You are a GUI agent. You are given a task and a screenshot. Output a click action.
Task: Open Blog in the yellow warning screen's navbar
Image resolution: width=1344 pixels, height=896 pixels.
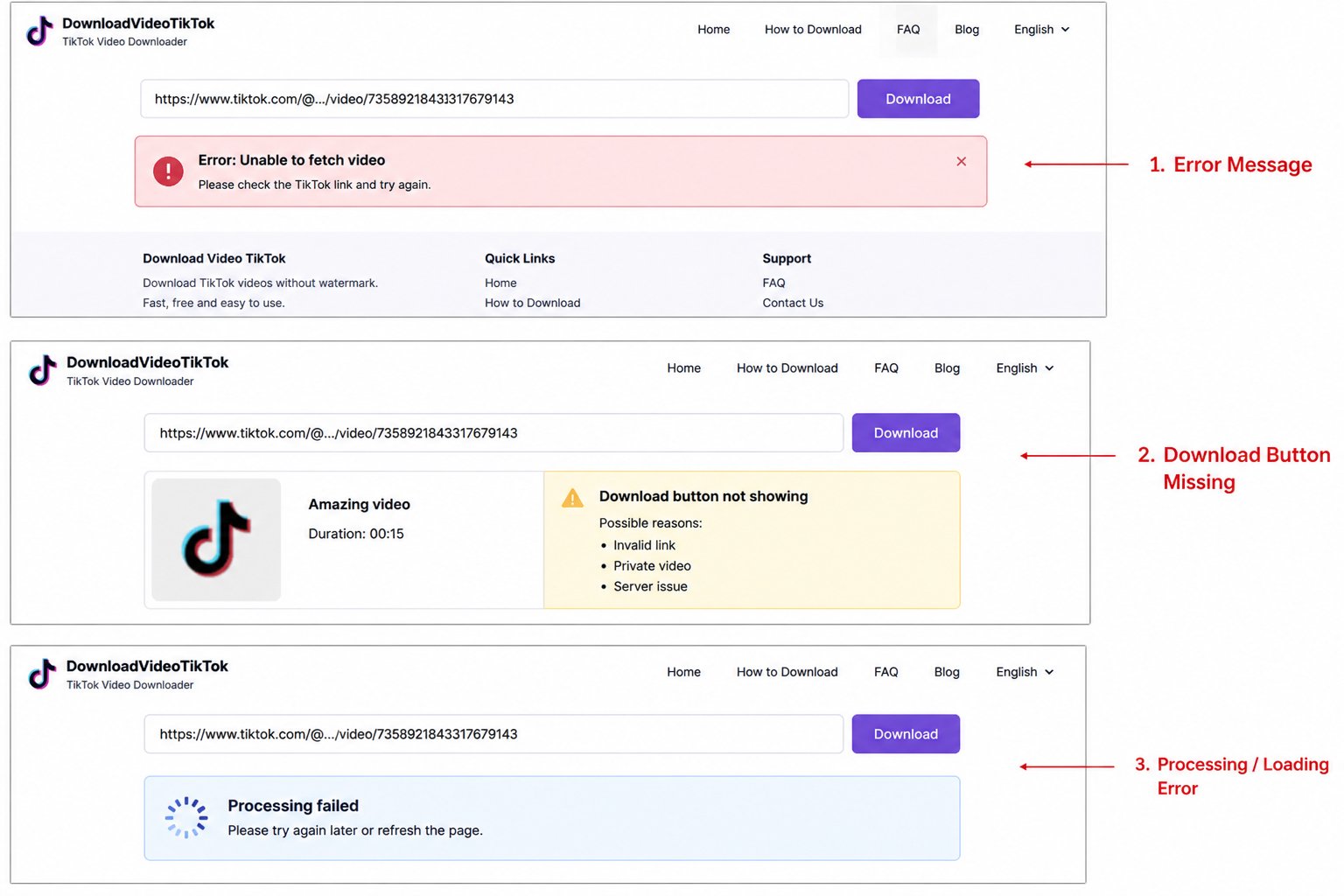click(x=947, y=368)
